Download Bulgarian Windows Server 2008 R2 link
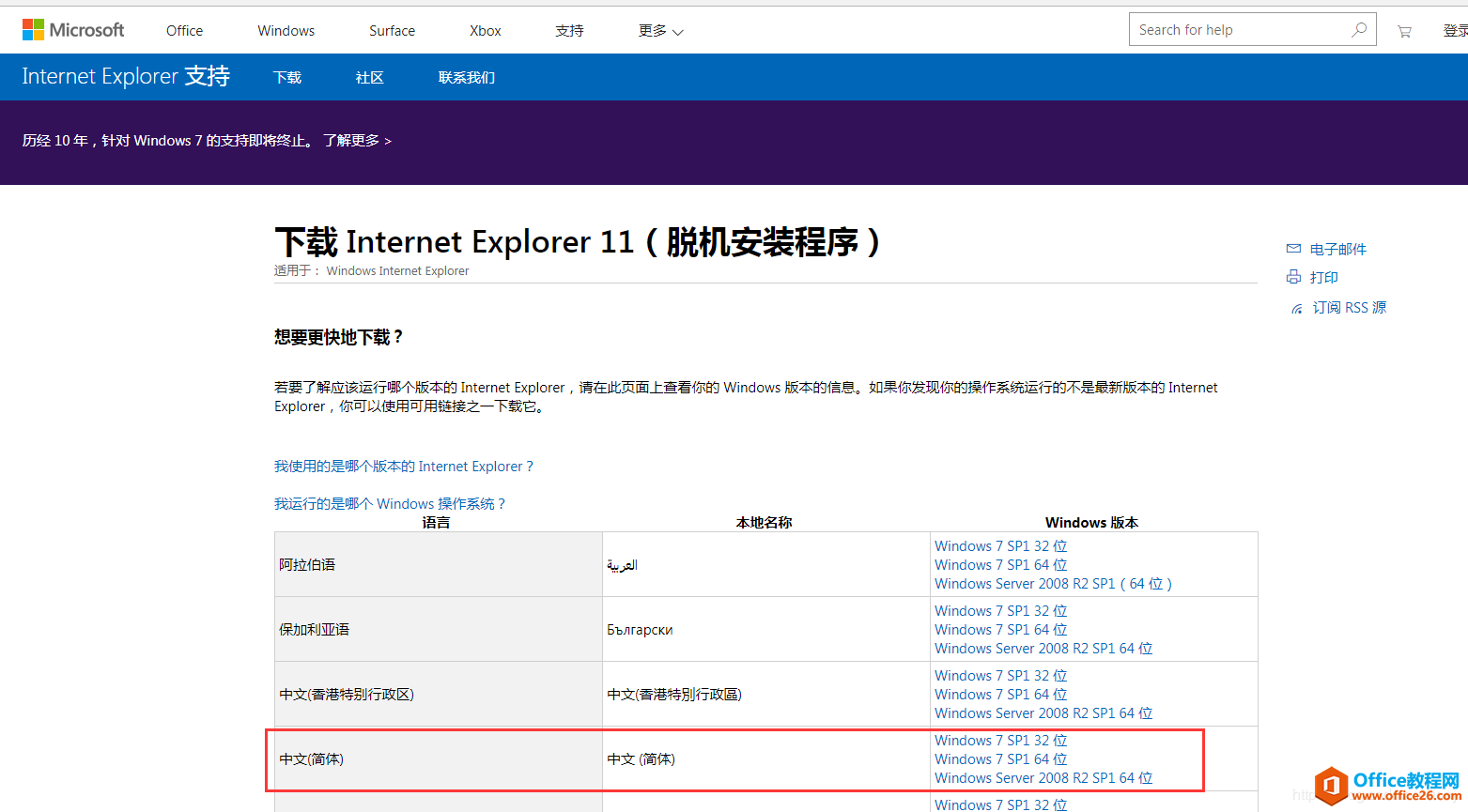This screenshot has width=1468, height=812. (x=1043, y=649)
